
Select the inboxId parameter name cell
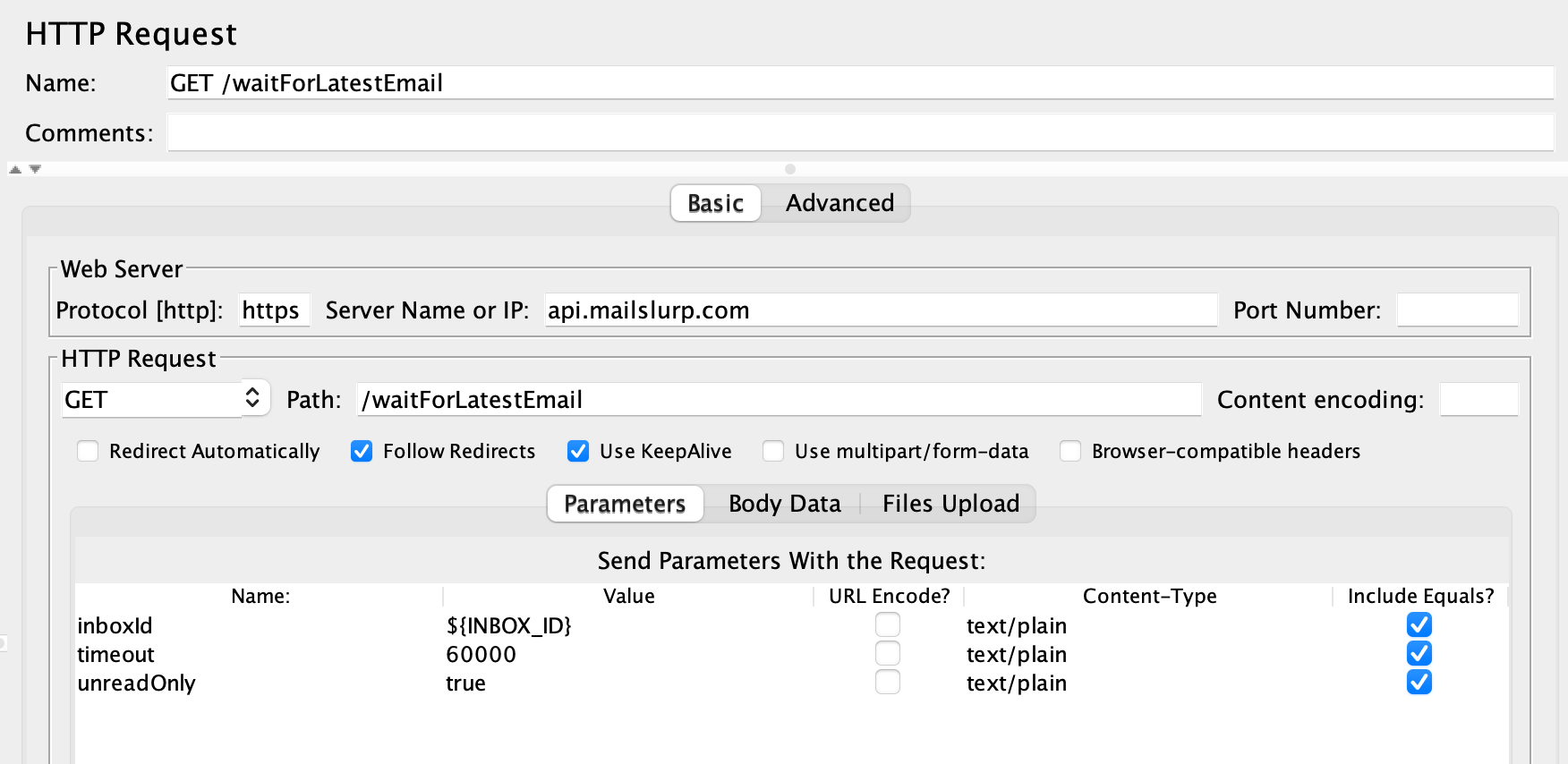(x=260, y=625)
